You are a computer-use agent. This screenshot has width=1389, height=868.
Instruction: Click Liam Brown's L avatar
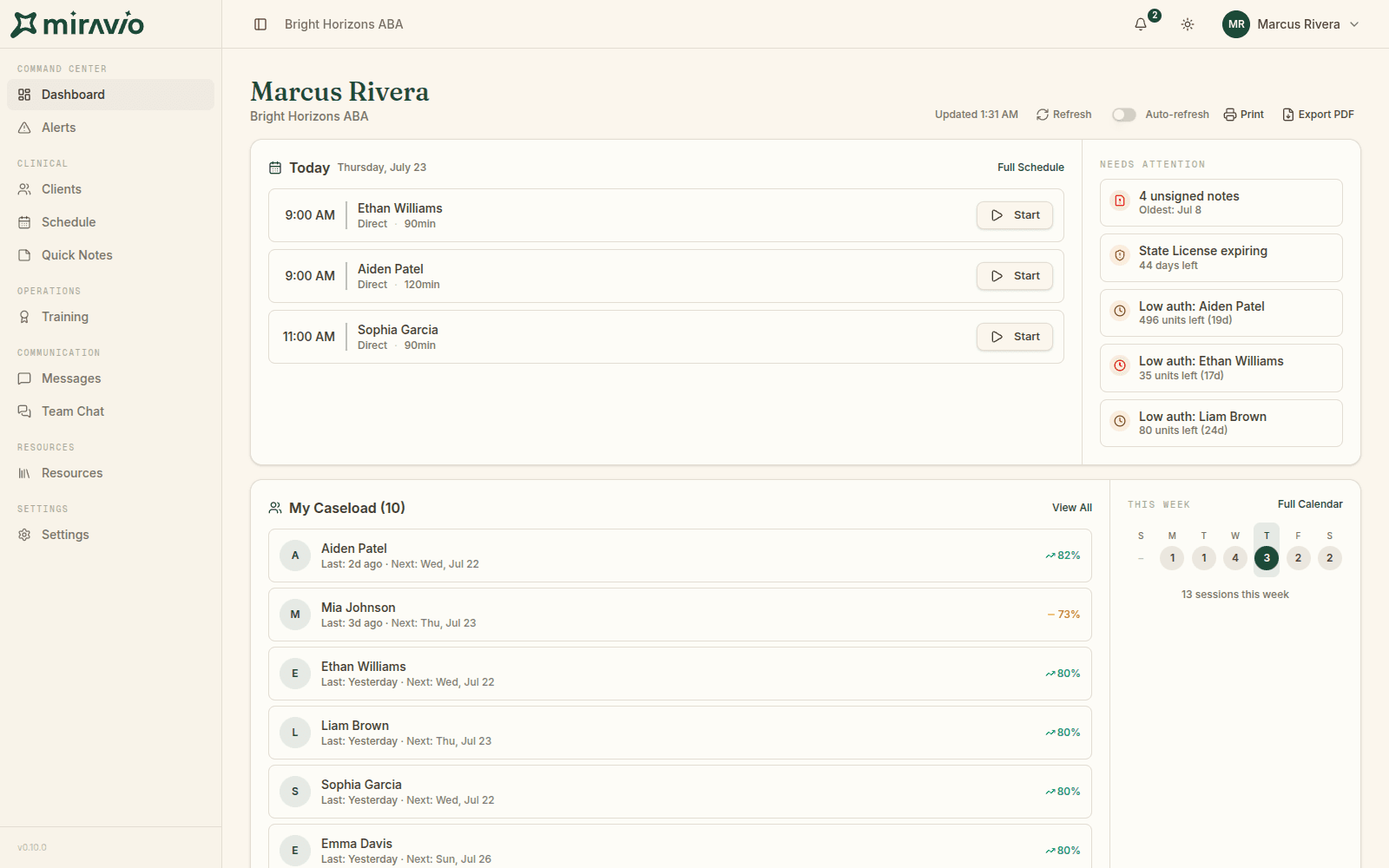[x=295, y=733]
